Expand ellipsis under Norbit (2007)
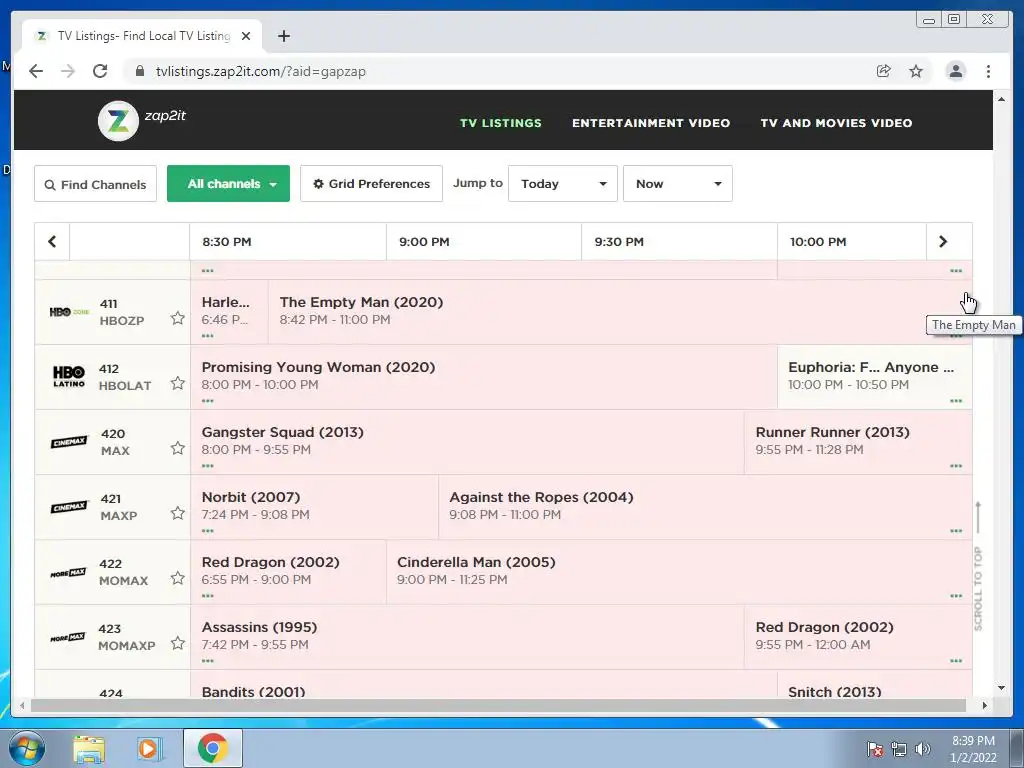The image size is (1024, 768). click(208, 530)
